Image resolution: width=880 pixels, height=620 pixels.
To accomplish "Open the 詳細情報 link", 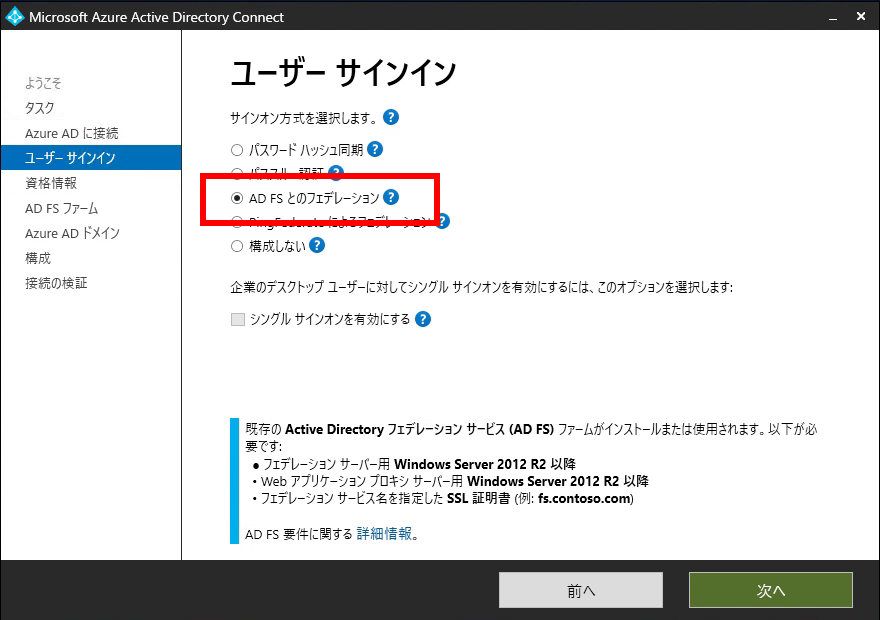I will pyautogui.click(x=384, y=534).
